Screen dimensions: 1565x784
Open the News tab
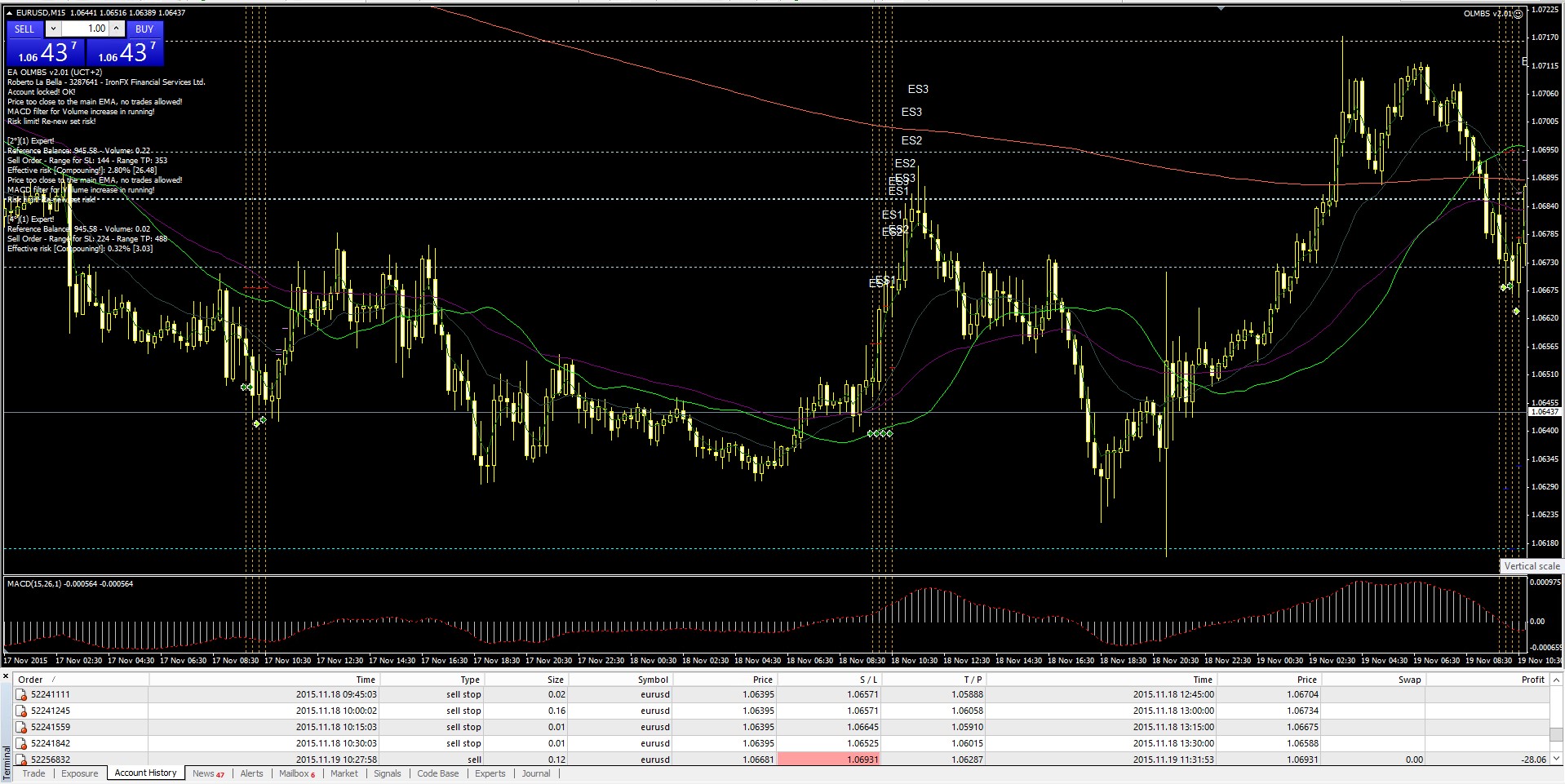pyautogui.click(x=208, y=773)
